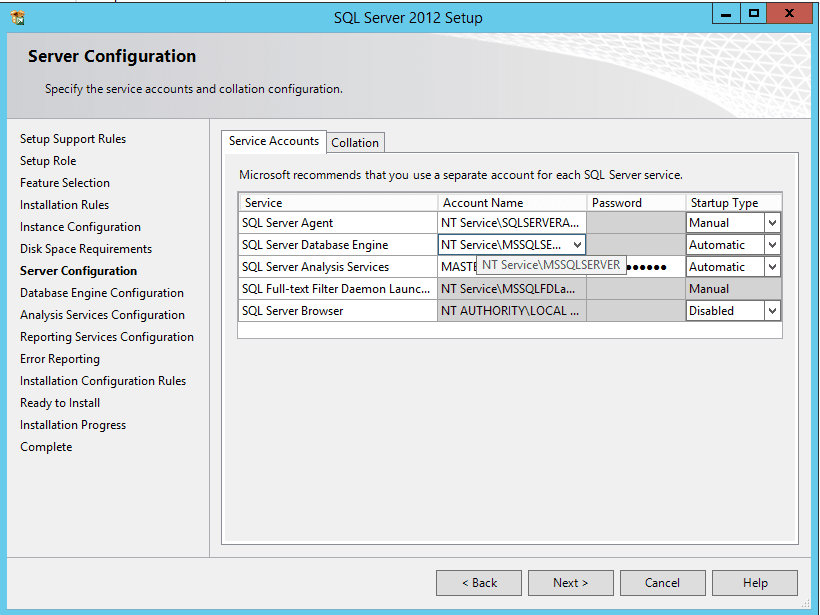Select Instance Configuration in the sidebar
This screenshot has width=820, height=615.
click(x=80, y=226)
